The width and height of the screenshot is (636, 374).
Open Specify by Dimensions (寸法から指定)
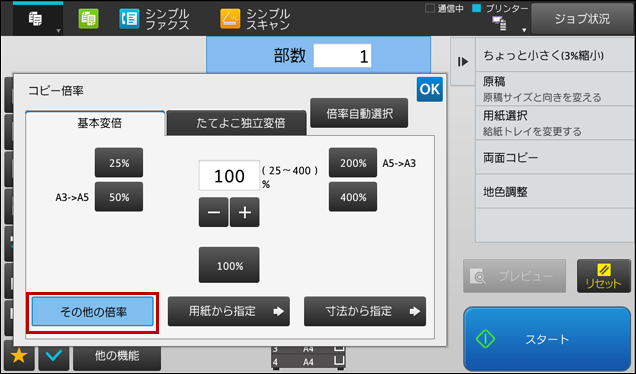click(x=365, y=312)
